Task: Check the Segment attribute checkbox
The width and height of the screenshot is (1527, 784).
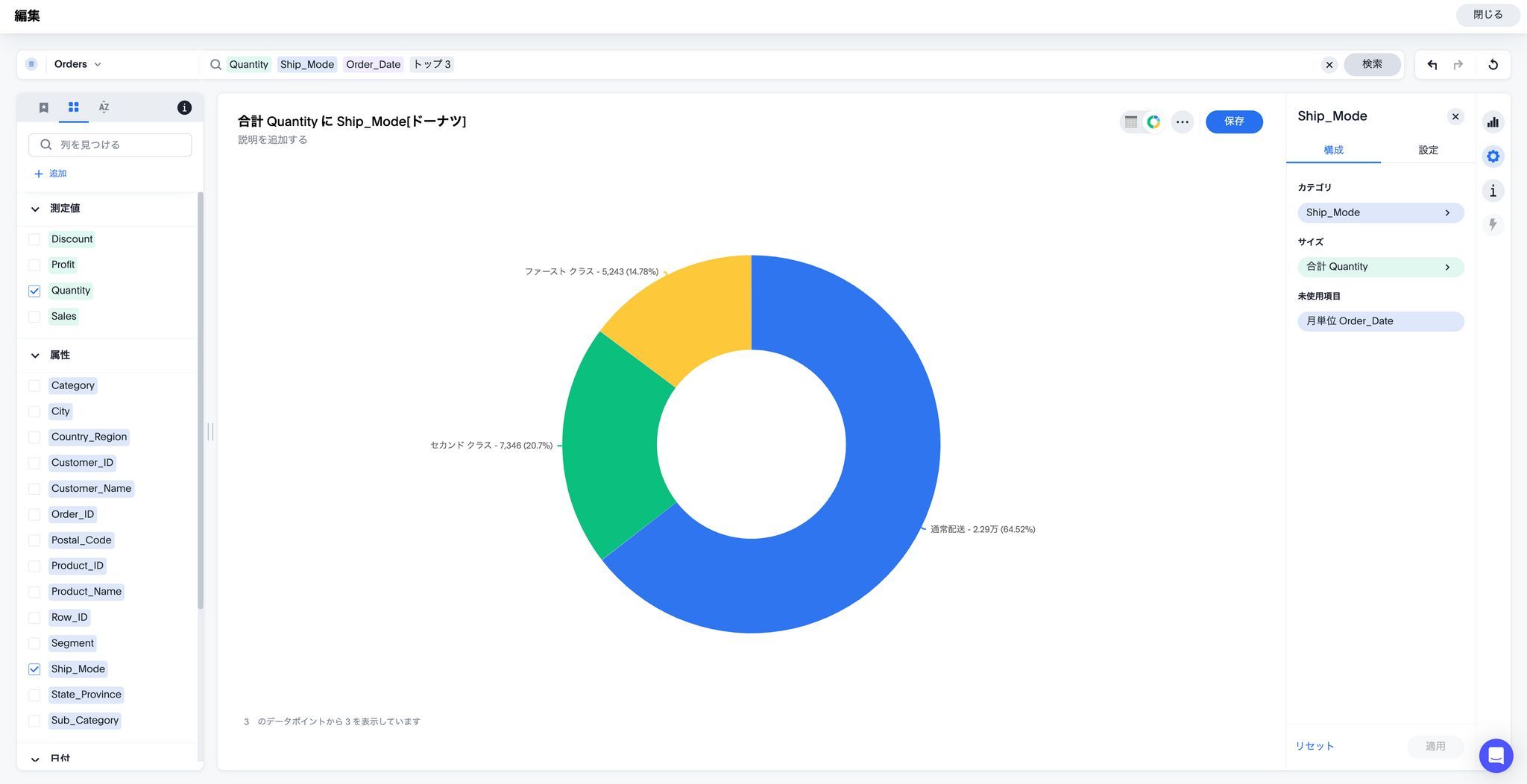Action: tap(34, 643)
